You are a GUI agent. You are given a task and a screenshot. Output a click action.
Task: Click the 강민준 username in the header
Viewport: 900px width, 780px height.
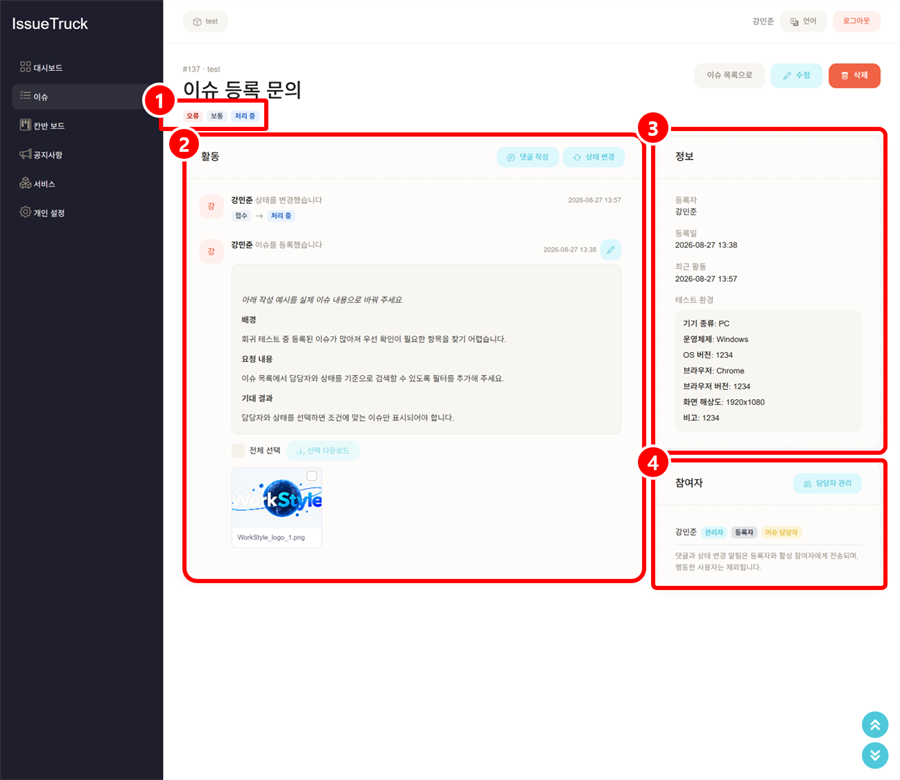[763, 21]
